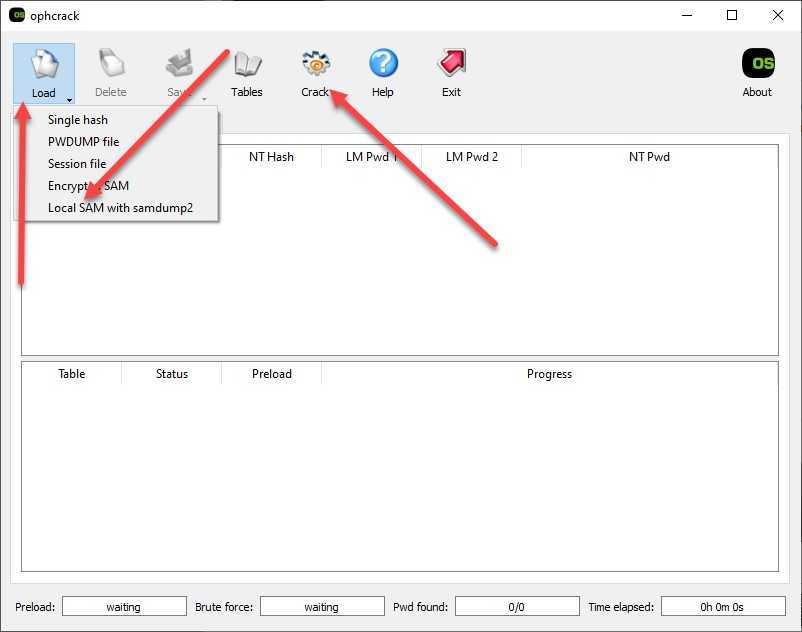This screenshot has width=802, height=632.
Task: Click the Exit icon
Action: tap(452, 63)
